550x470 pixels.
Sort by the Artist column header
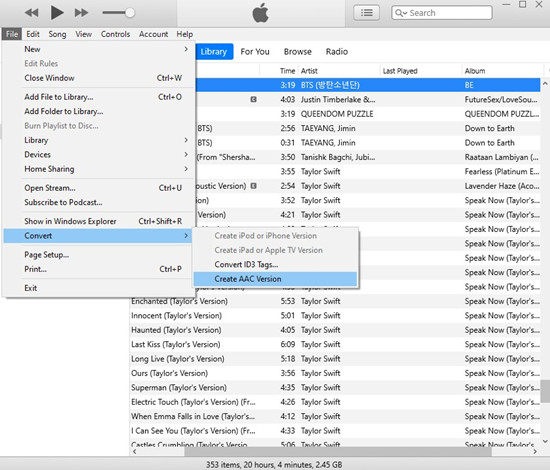[x=309, y=71]
